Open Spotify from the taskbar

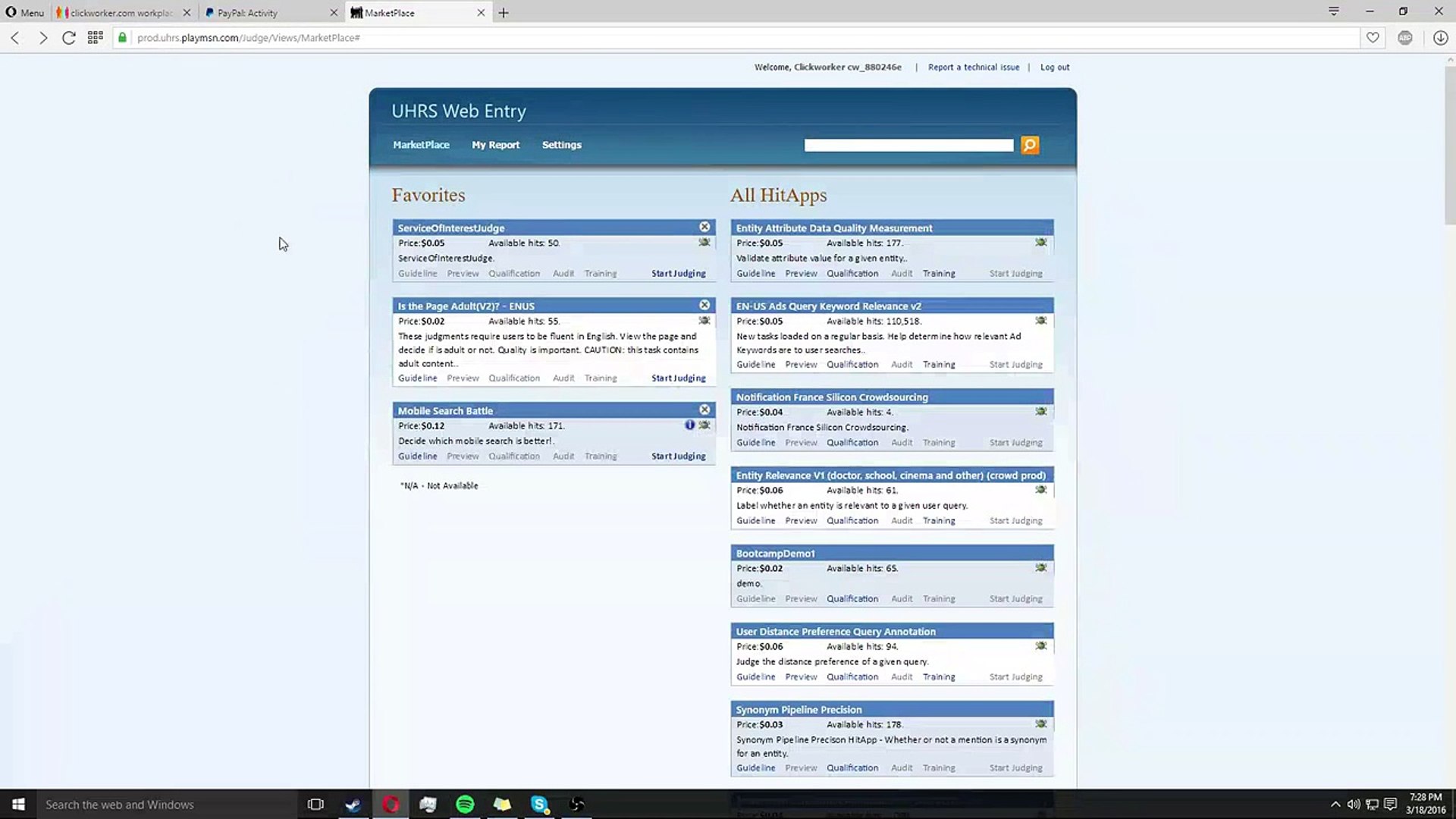(x=465, y=804)
